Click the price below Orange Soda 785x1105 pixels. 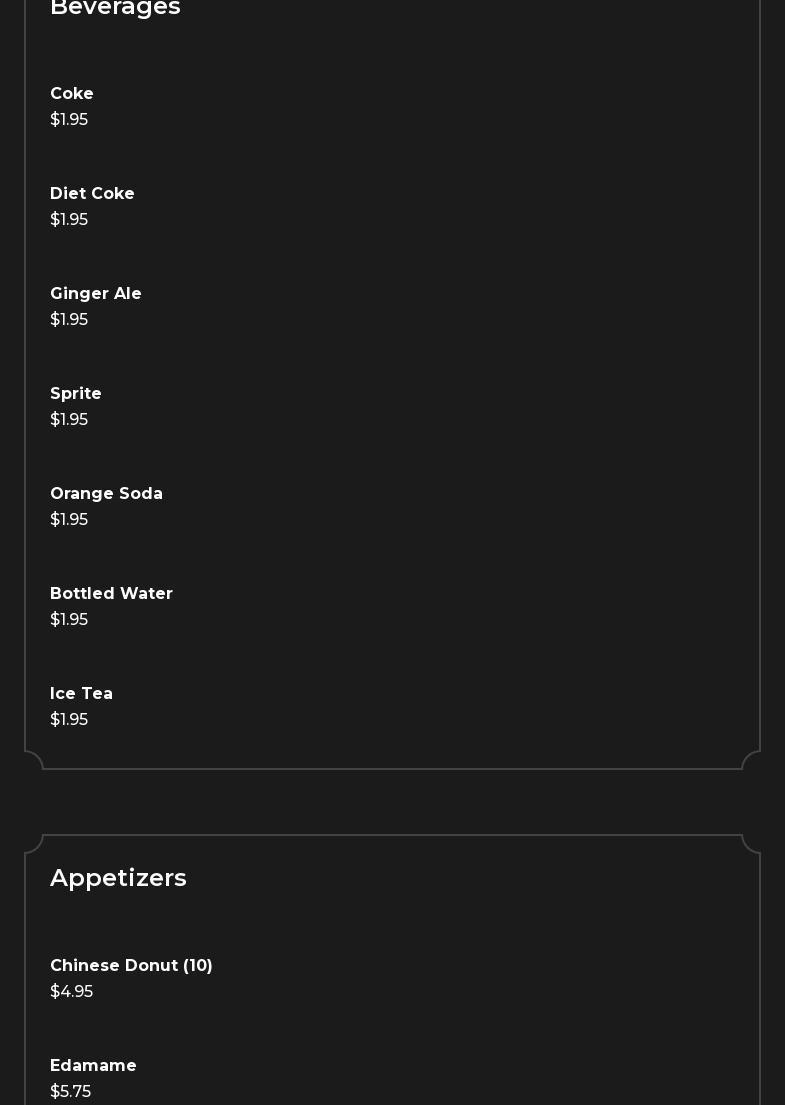coord(69,520)
